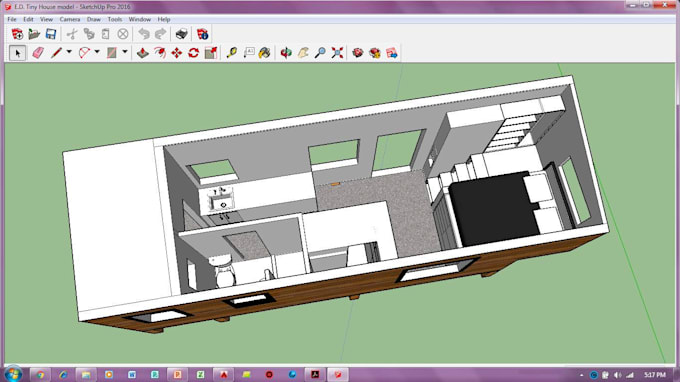Select the Offset tool
The width and height of the screenshot is (680, 382).
click(x=160, y=53)
